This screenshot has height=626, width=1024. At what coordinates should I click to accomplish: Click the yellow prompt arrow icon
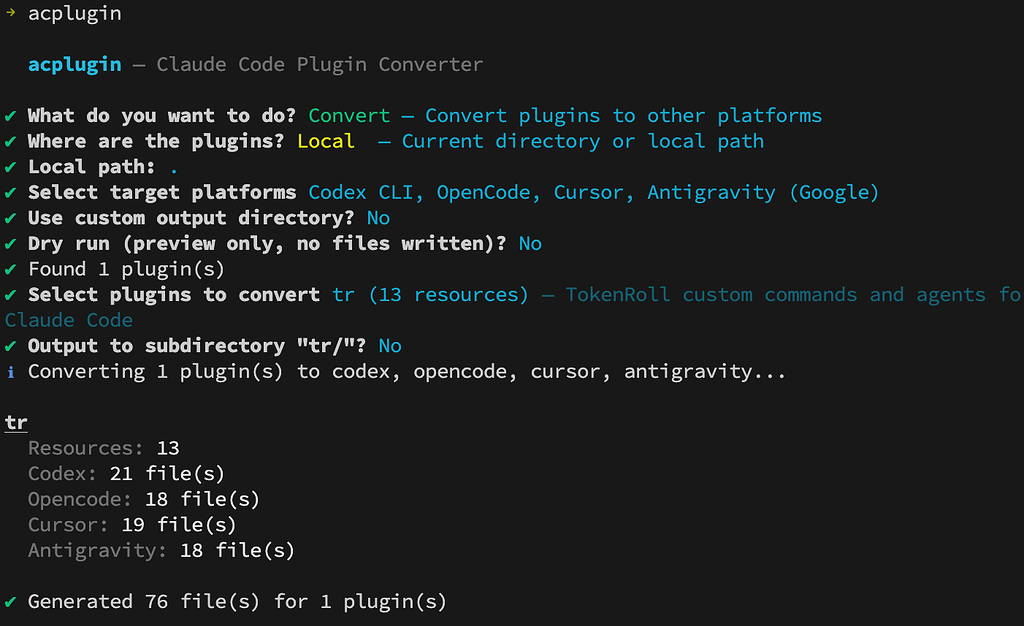coord(10,12)
